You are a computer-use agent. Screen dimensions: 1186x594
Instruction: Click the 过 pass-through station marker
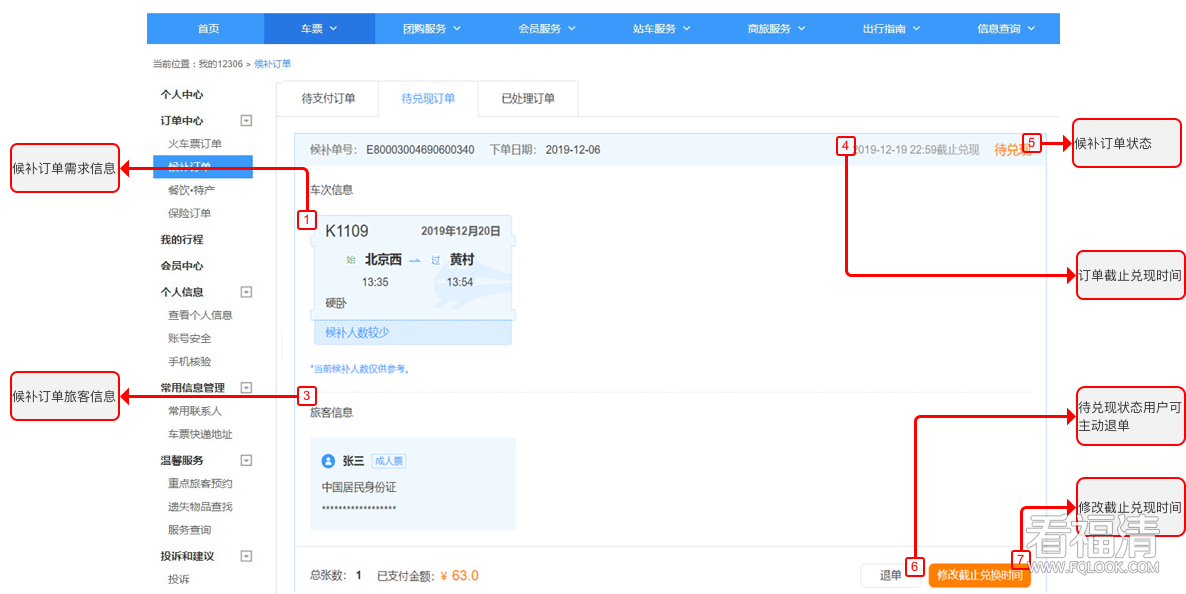[435, 260]
